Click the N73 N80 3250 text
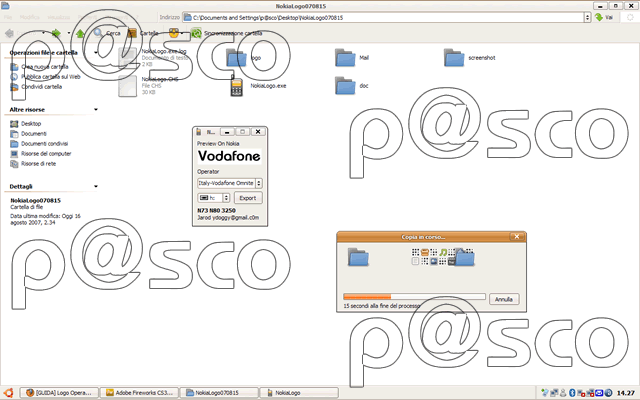The height and width of the screenshot is (400, 640). (x=216, y=211)
